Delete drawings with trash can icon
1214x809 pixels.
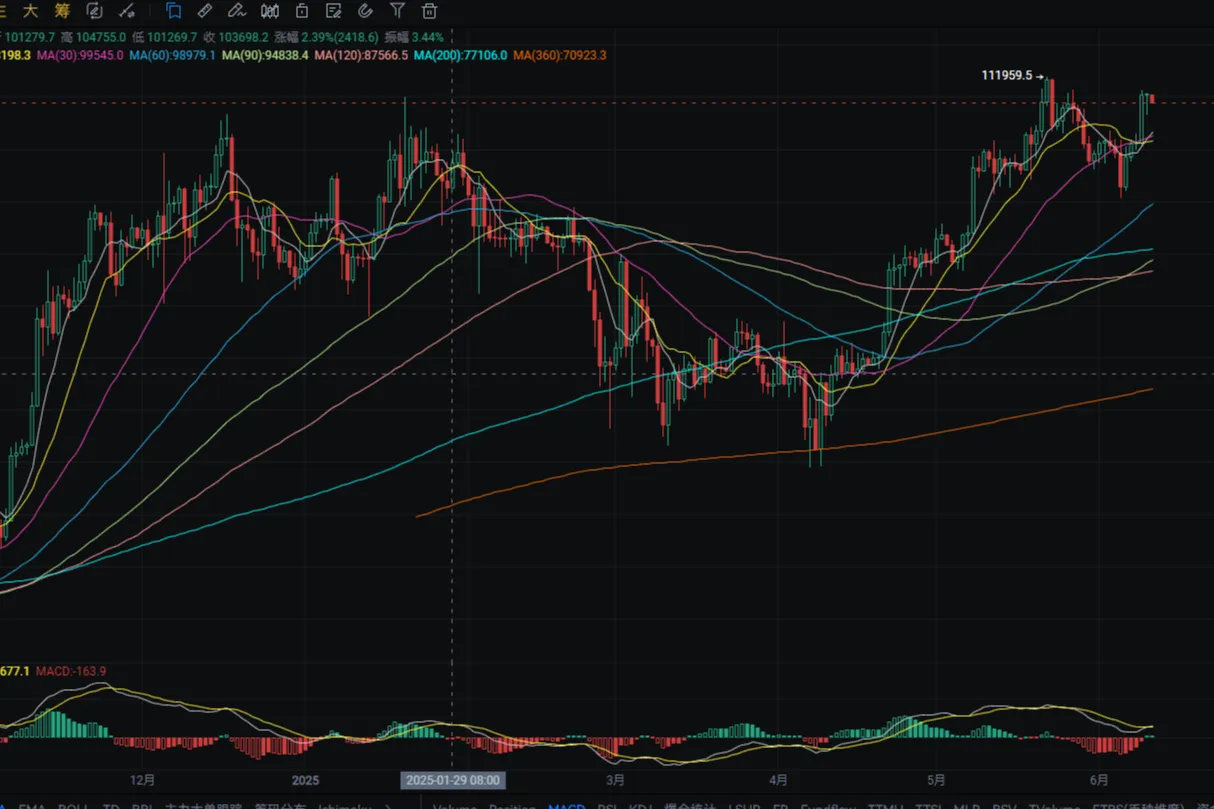[x=429, y=11]
